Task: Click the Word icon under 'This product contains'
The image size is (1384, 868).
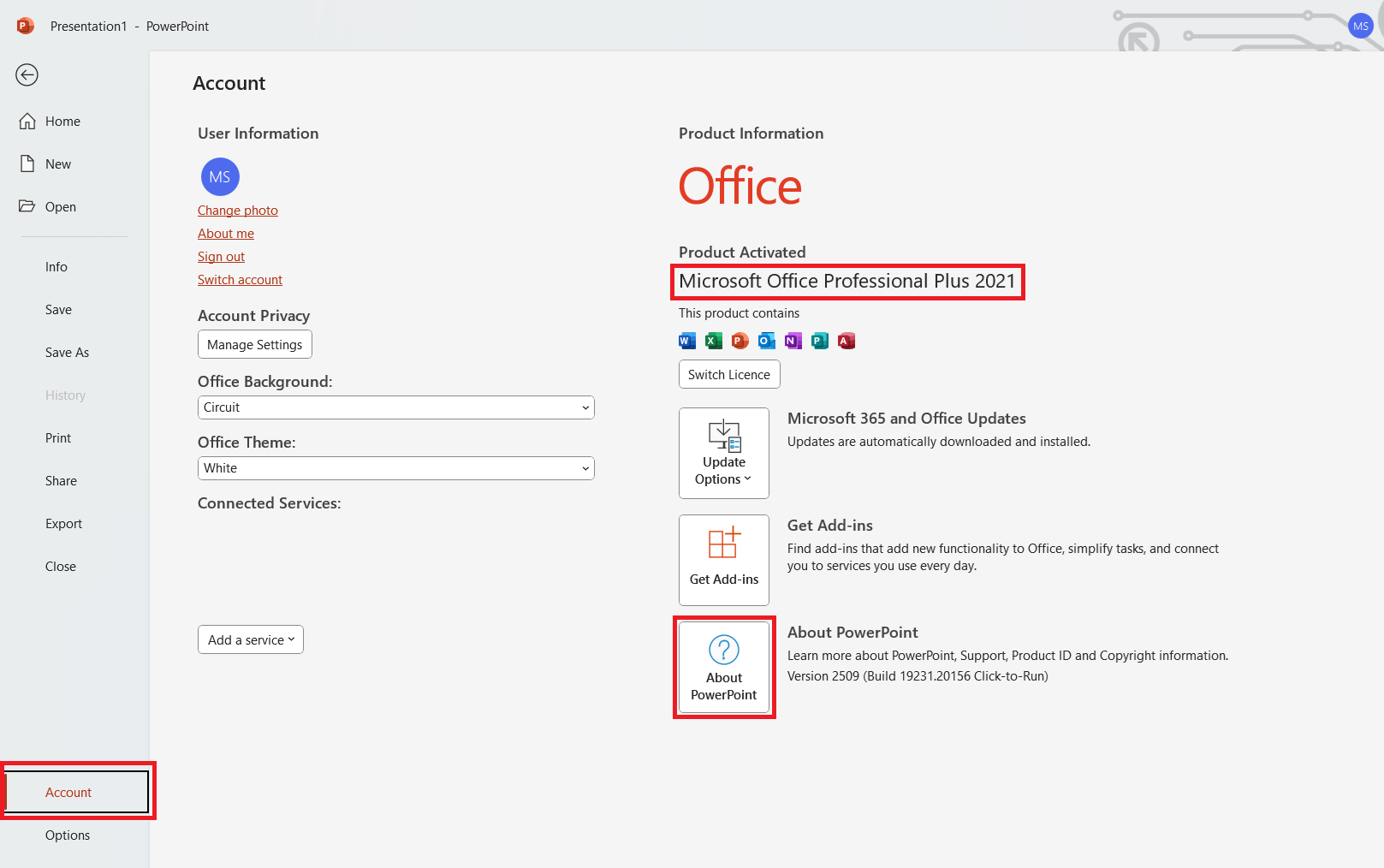Action: click(686, 340)
